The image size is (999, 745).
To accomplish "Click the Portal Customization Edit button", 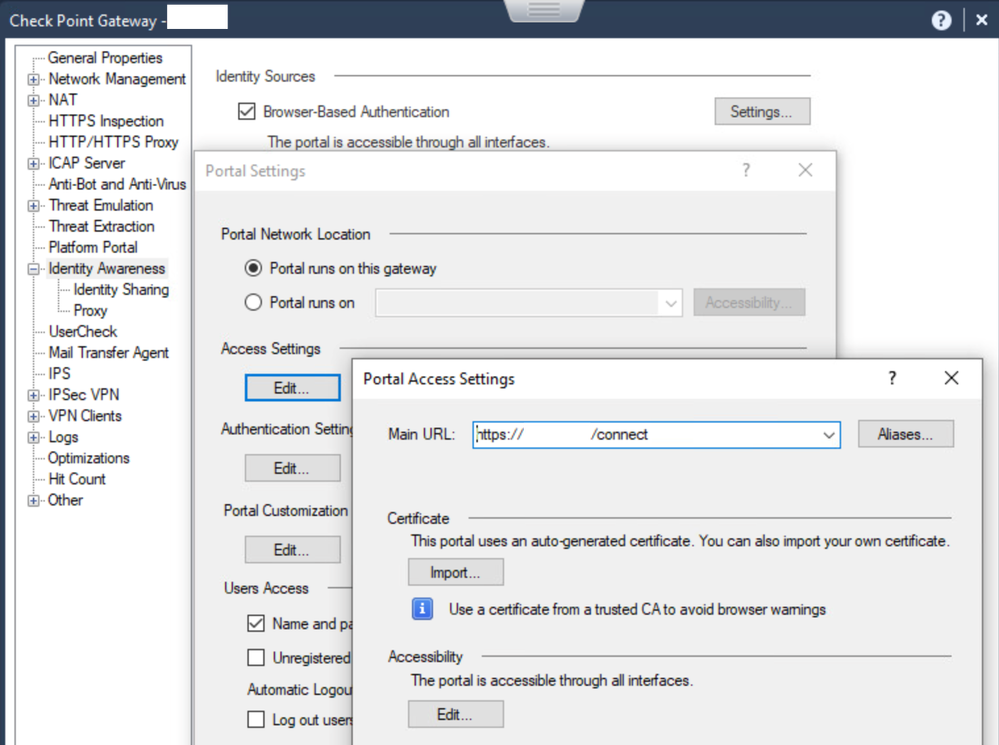I will 292,549.
